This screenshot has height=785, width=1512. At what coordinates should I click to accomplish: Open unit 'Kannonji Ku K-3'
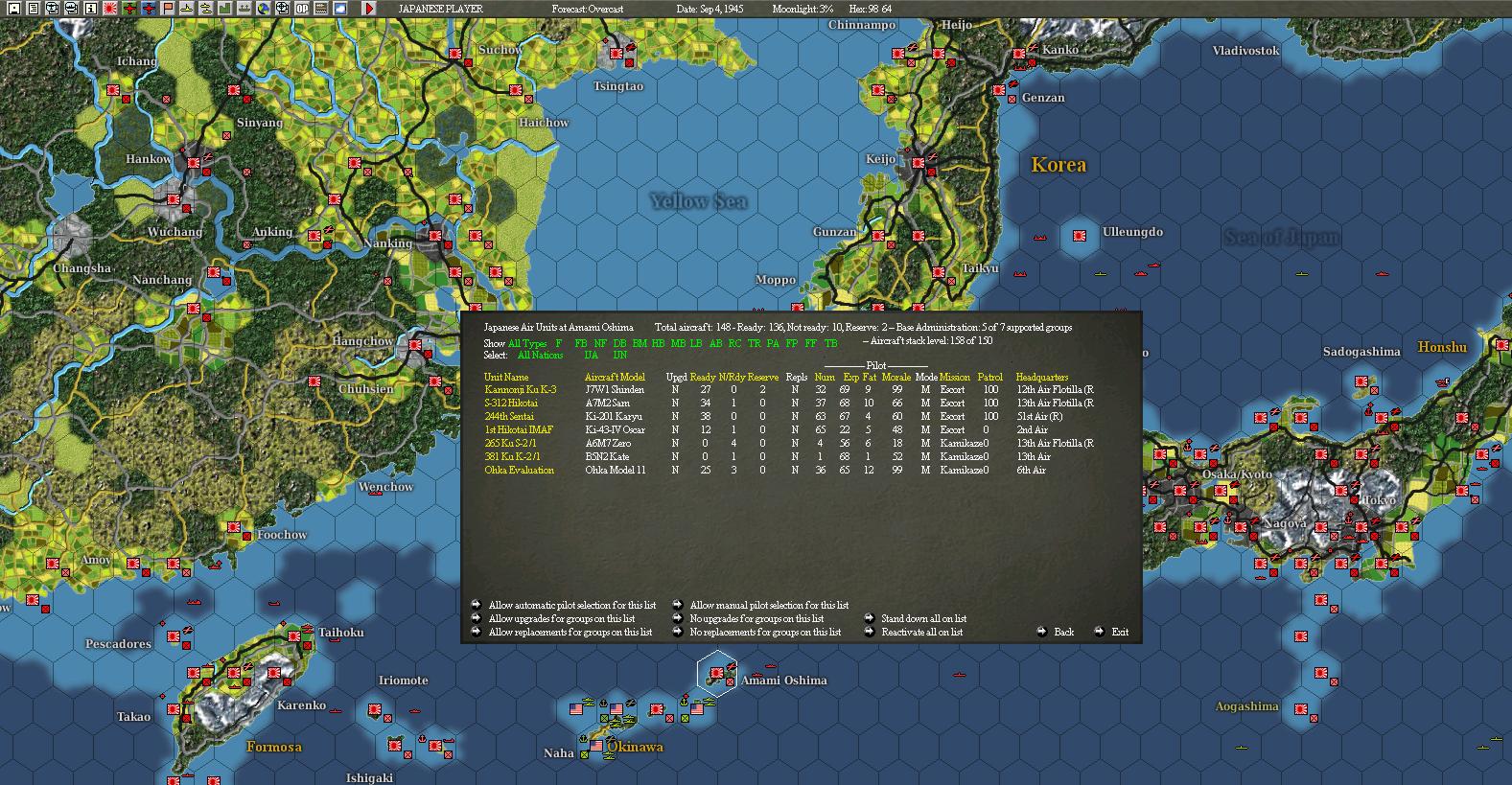(521, 390)
